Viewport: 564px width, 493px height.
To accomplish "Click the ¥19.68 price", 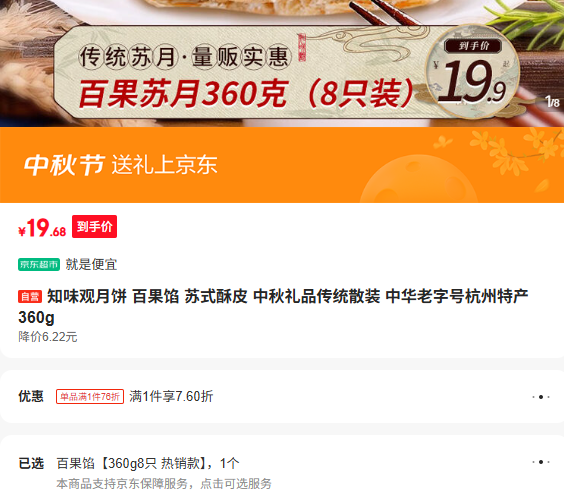I will [x=42, y=228].
